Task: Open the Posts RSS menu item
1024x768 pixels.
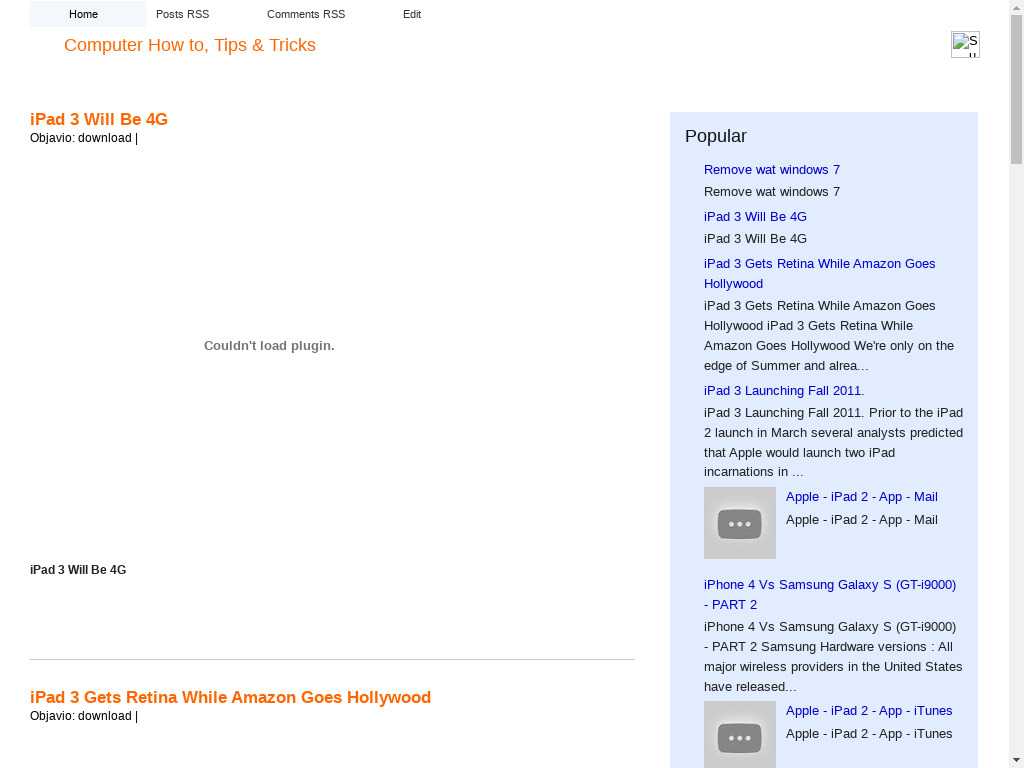Action: tap(182, 14)
